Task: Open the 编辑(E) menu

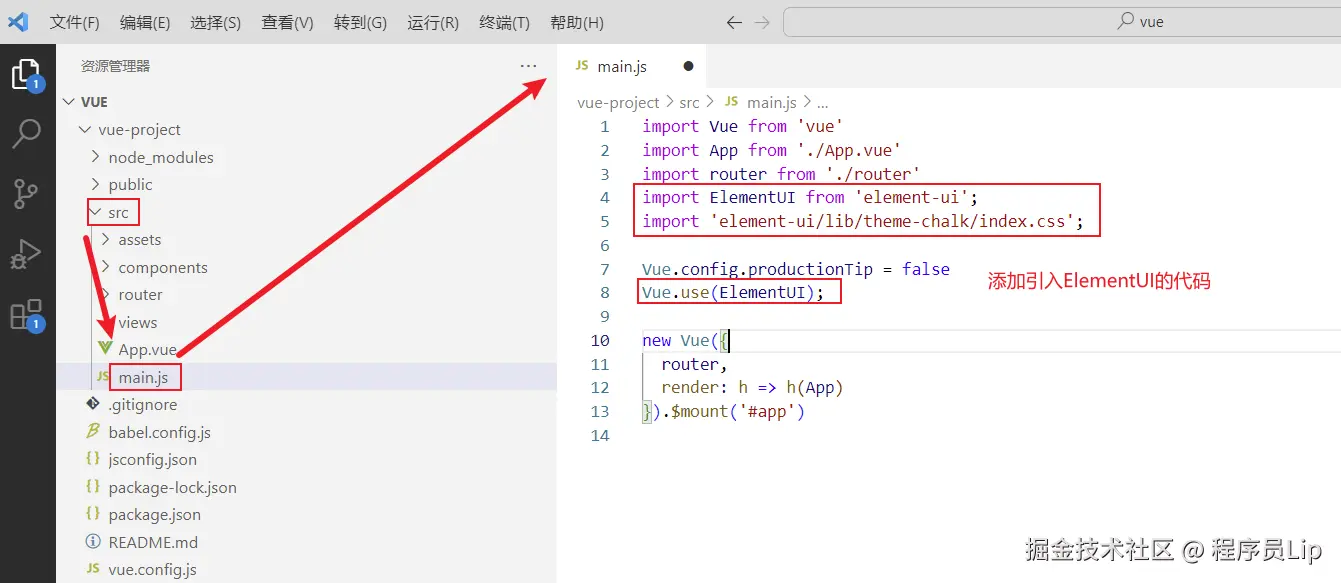Action: (x=145, y=22)
